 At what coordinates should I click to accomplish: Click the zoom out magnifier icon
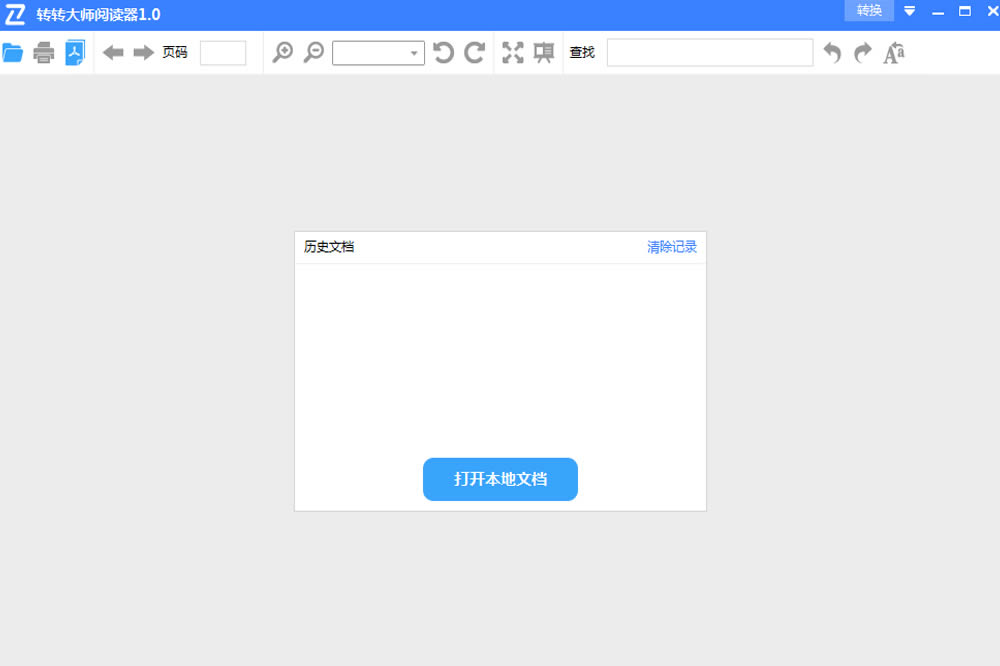314,53
